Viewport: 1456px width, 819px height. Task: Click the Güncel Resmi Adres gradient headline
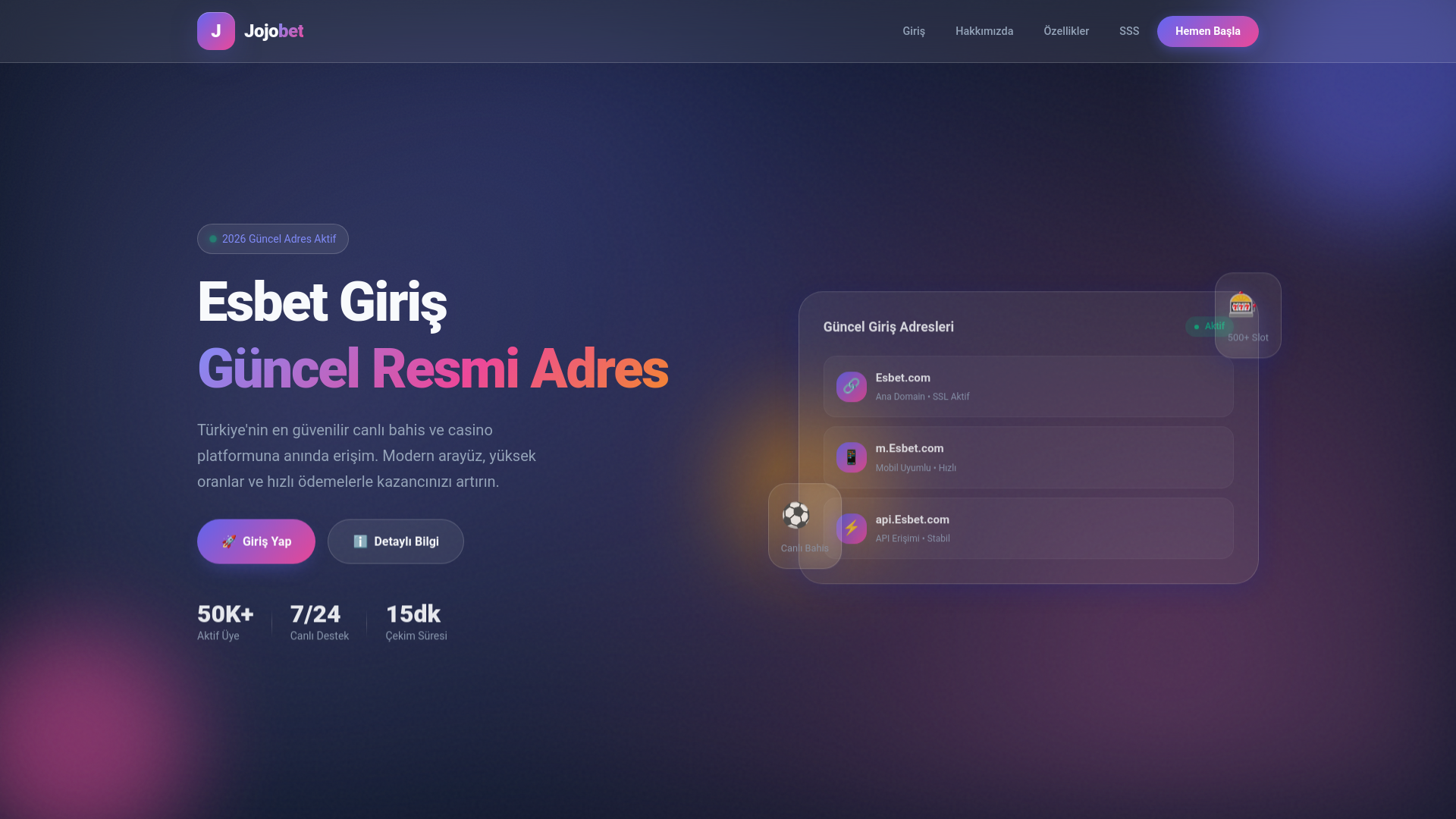[x=432, y=369]
